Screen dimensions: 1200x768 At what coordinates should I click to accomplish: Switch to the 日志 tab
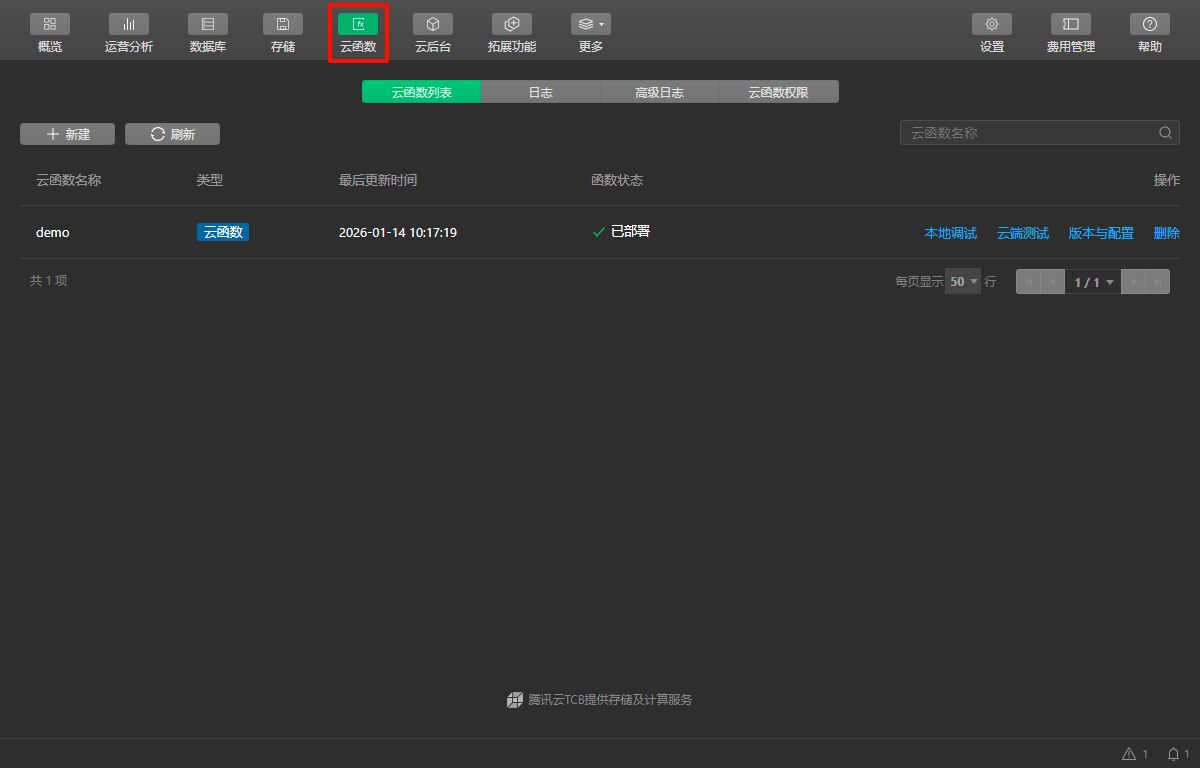click(540, 92)
